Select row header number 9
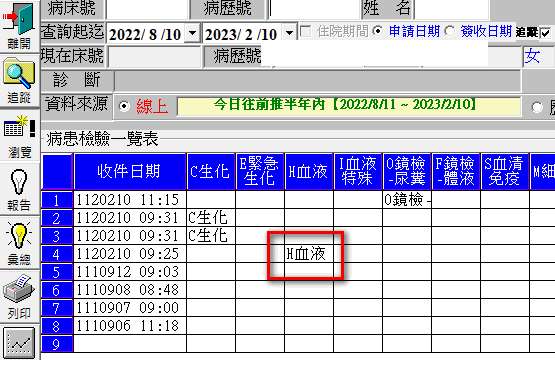 (x=57, y=344)
